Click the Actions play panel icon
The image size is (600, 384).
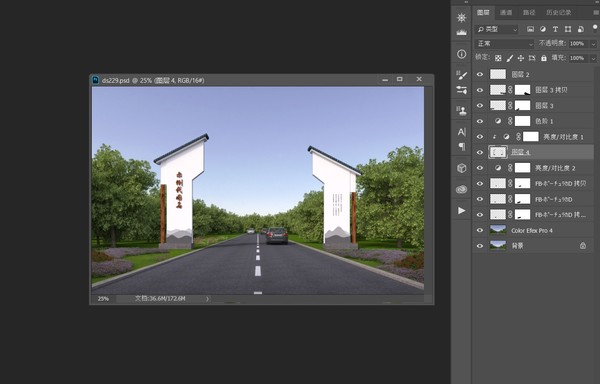point(461,210)
